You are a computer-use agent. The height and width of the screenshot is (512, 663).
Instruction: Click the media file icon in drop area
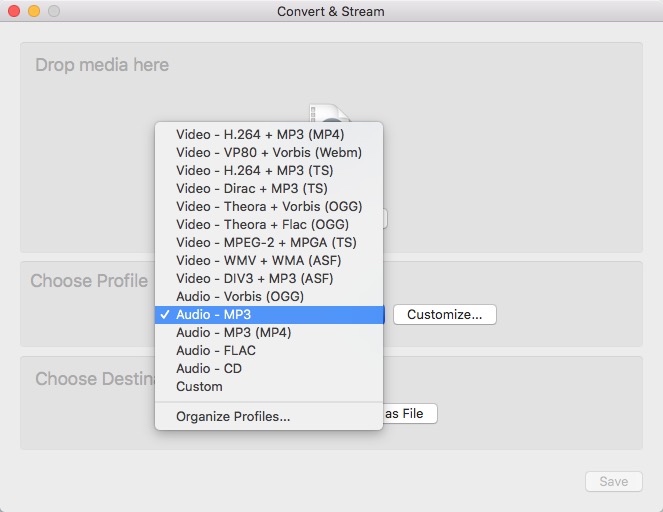coord(329,113)
